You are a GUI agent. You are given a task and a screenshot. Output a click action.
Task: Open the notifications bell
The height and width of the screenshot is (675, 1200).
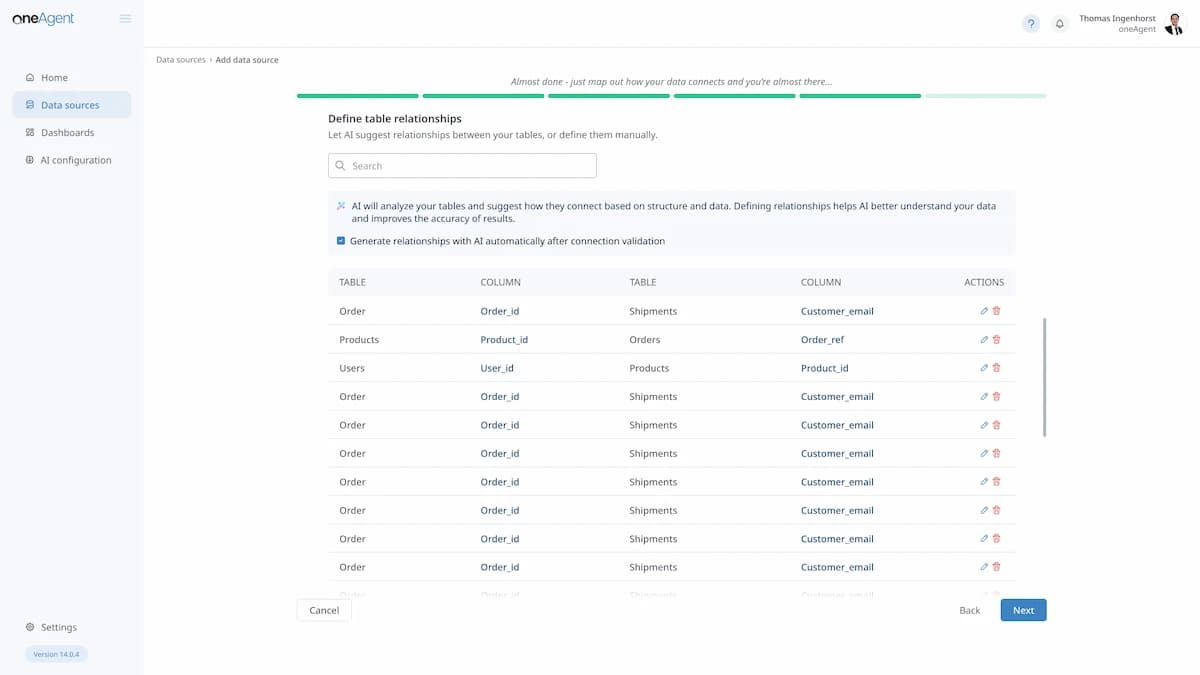(1059, 24)
